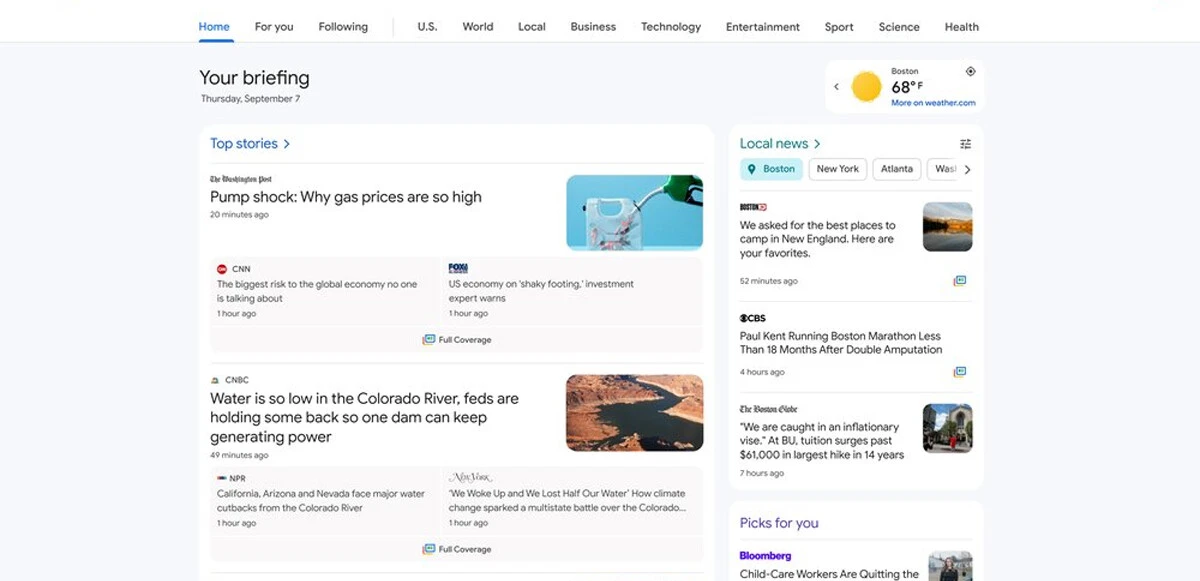
Task: Click the Colorado River story thumbnail
Action: [x=634, y=413]
